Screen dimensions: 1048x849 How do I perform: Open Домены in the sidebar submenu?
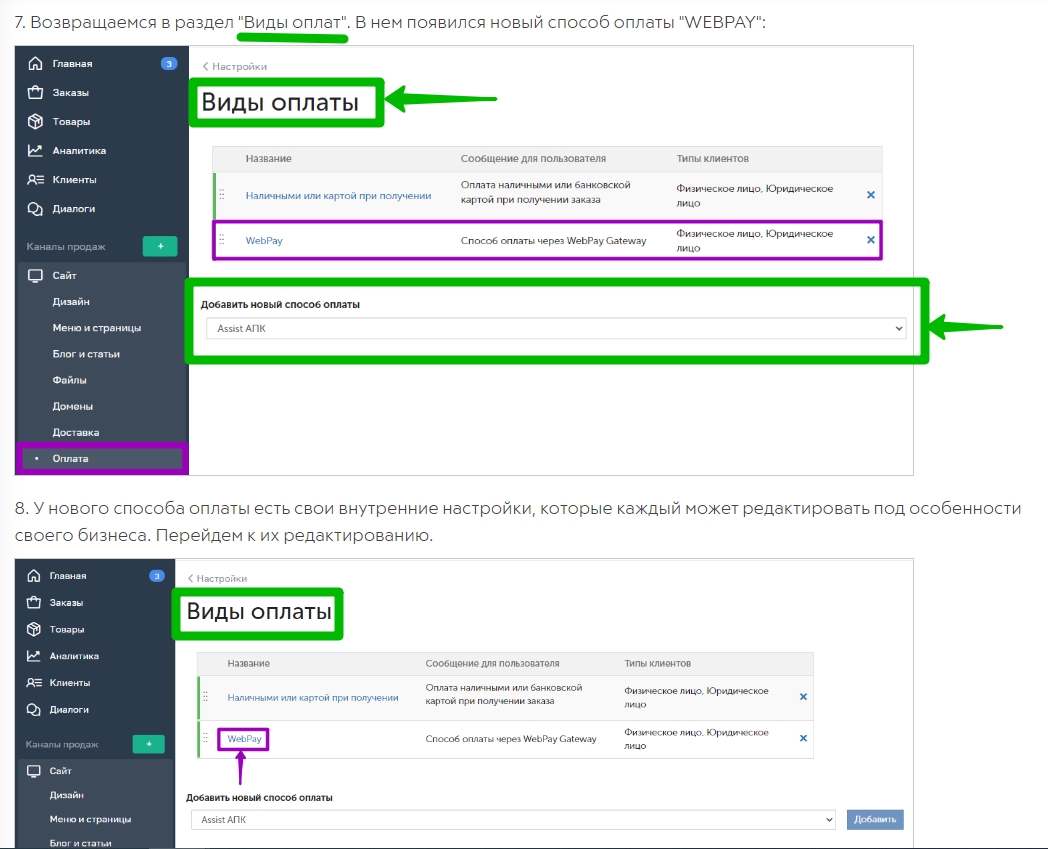pyautogui.click(x=73, y=407)
